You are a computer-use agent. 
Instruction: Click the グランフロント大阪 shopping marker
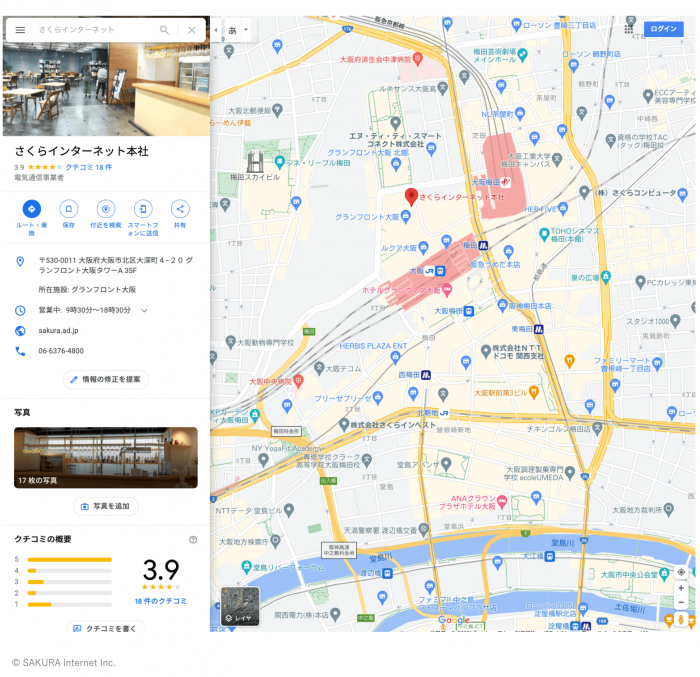coord(406,217)
